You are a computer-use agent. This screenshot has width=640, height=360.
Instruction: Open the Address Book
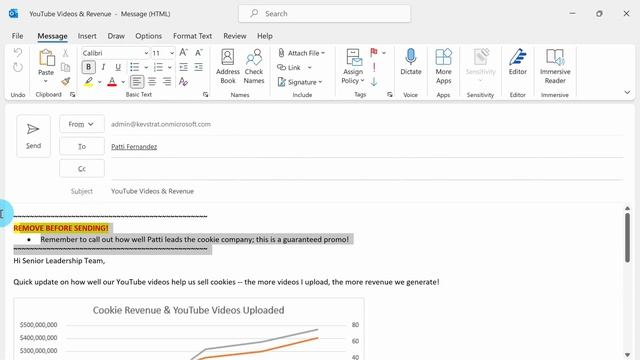tap(228, 67)
